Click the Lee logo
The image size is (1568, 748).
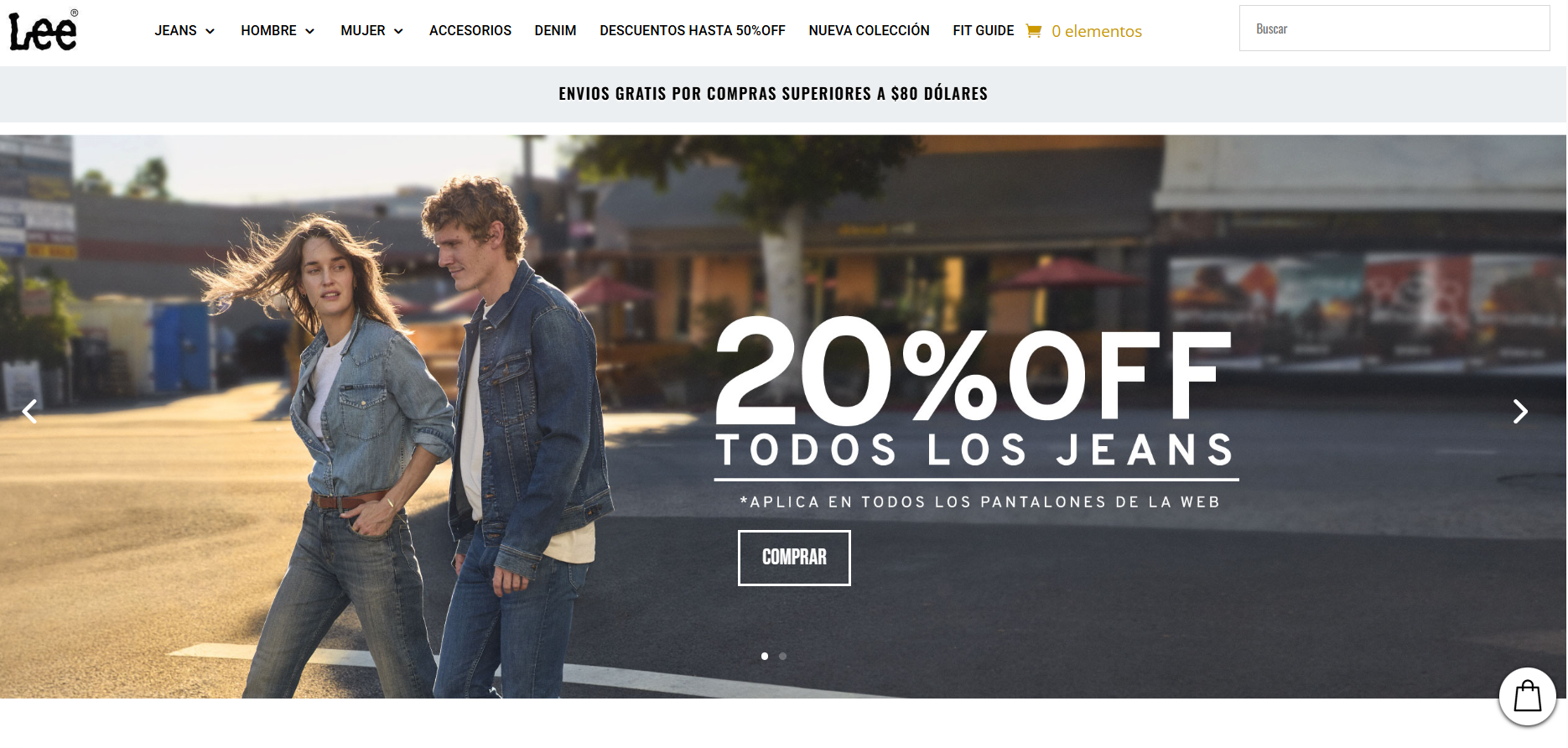[x=43, y=30]
